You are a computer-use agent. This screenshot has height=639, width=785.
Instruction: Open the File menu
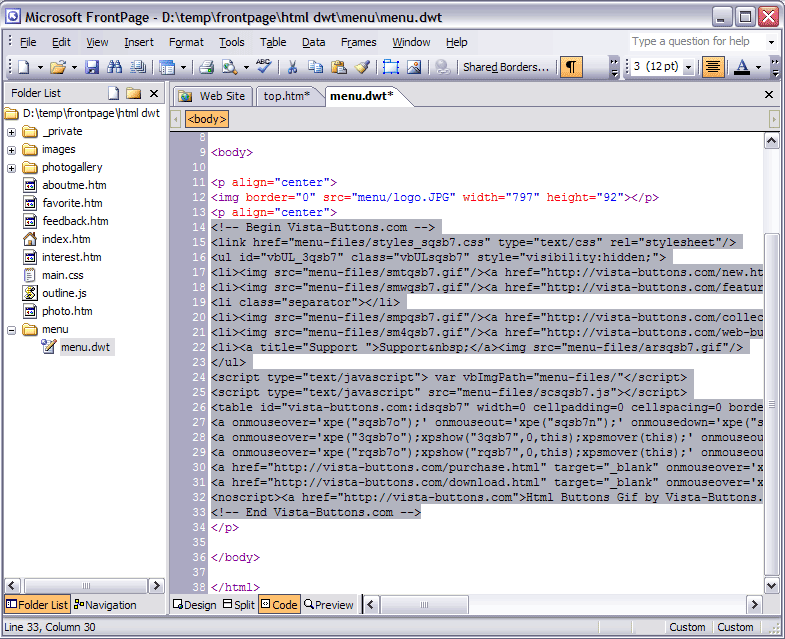pyautogui.click(x=28, y=42)
